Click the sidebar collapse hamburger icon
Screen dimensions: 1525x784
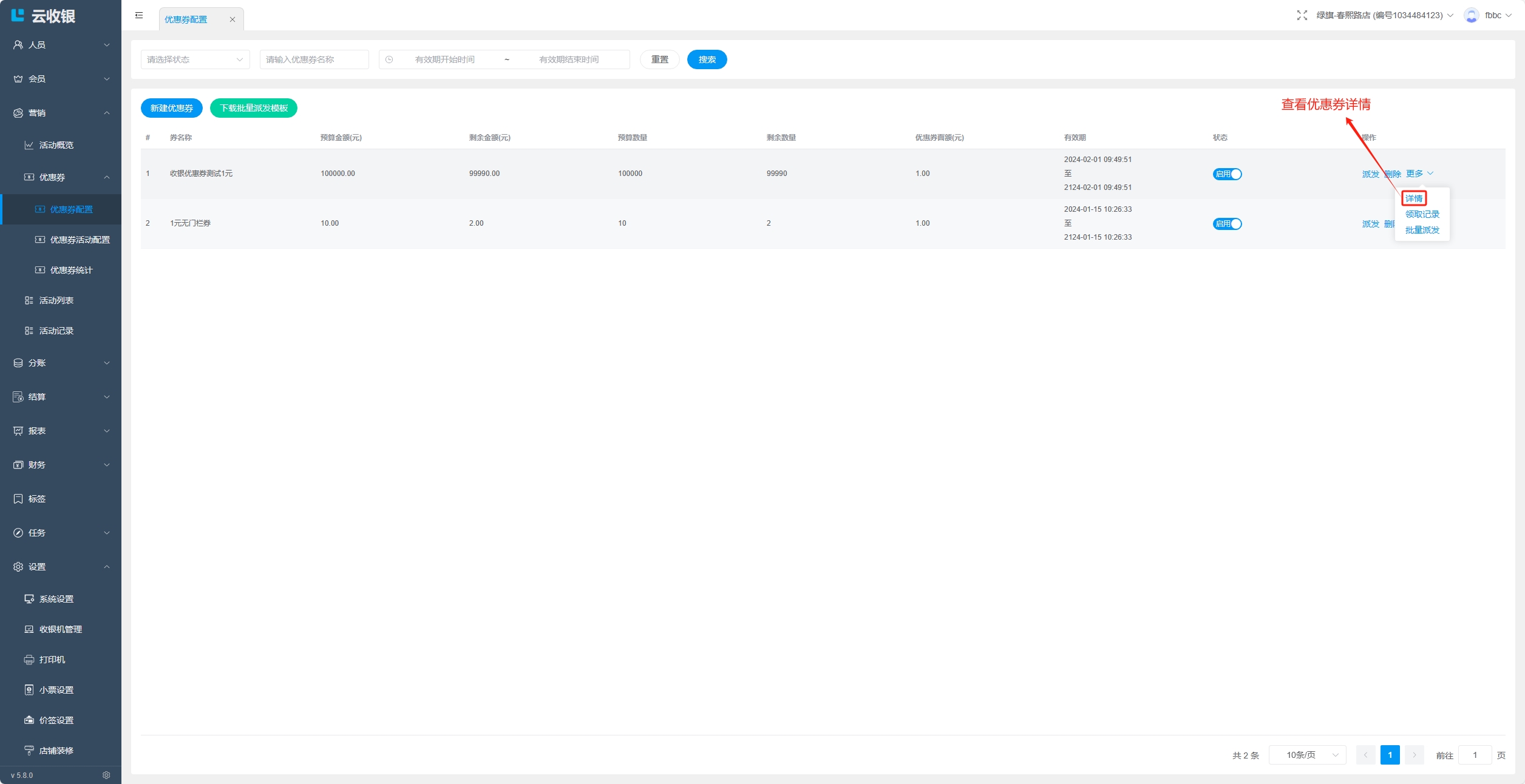point(139,15)
